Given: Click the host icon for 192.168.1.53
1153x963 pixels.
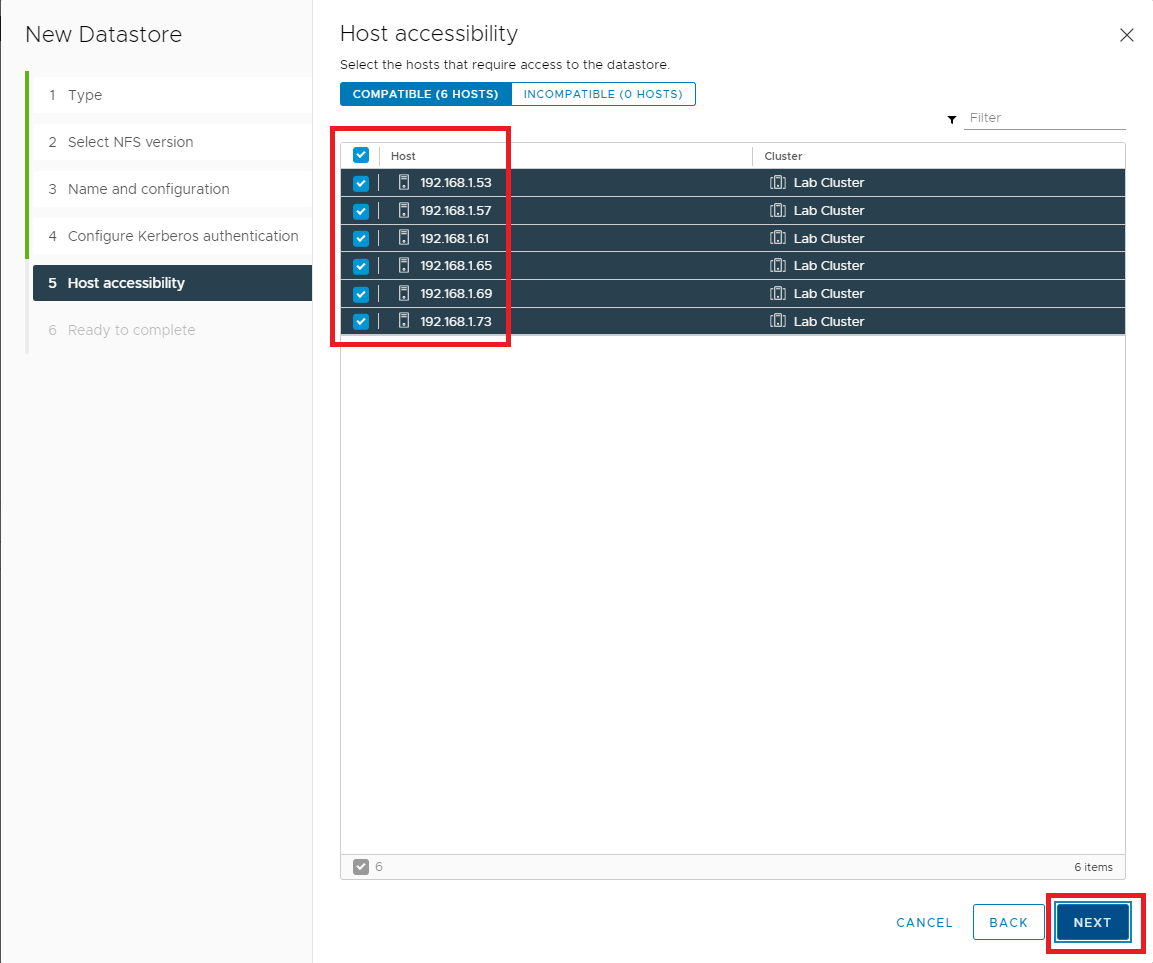Looking at the screenshot, I should click(404, 183).
